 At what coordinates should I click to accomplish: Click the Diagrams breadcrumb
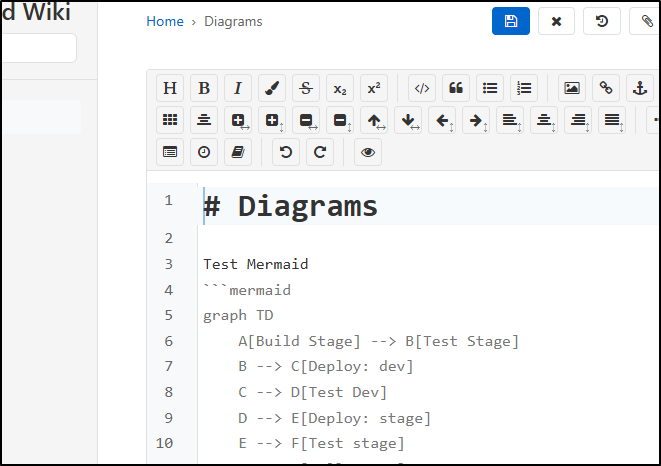tap(233, 22)
